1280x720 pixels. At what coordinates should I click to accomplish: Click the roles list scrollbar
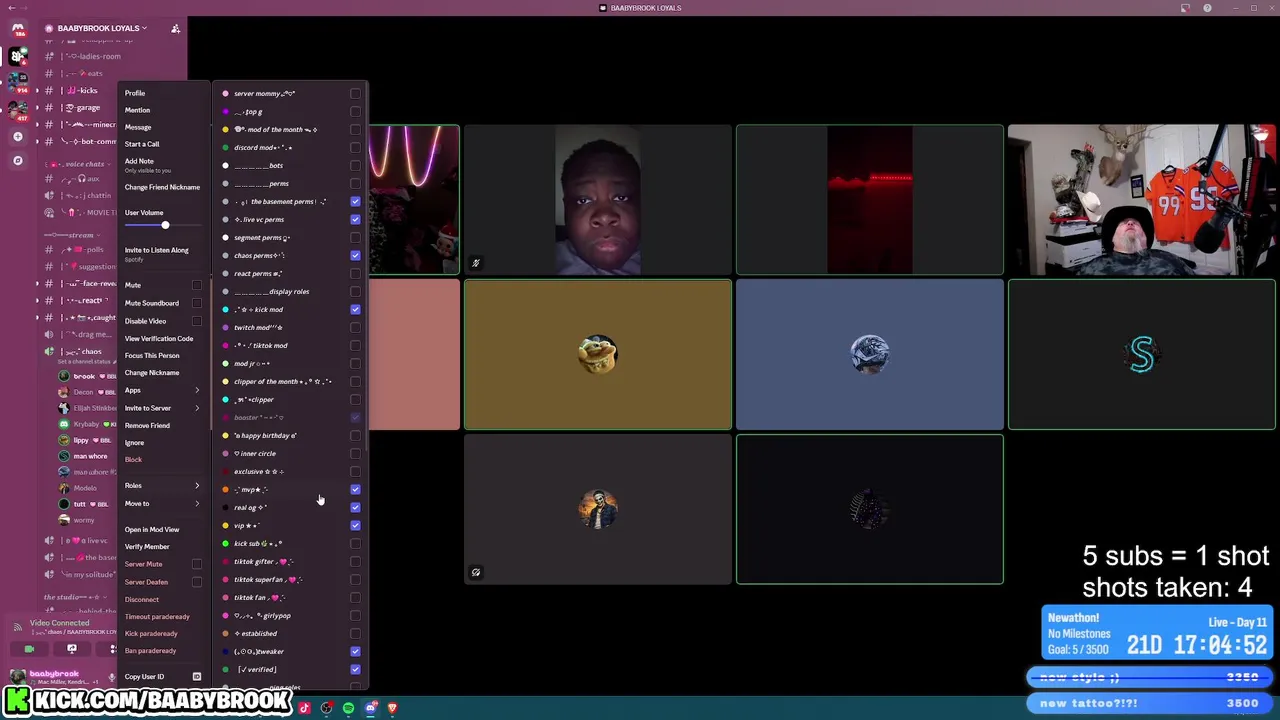coord(366,265)
